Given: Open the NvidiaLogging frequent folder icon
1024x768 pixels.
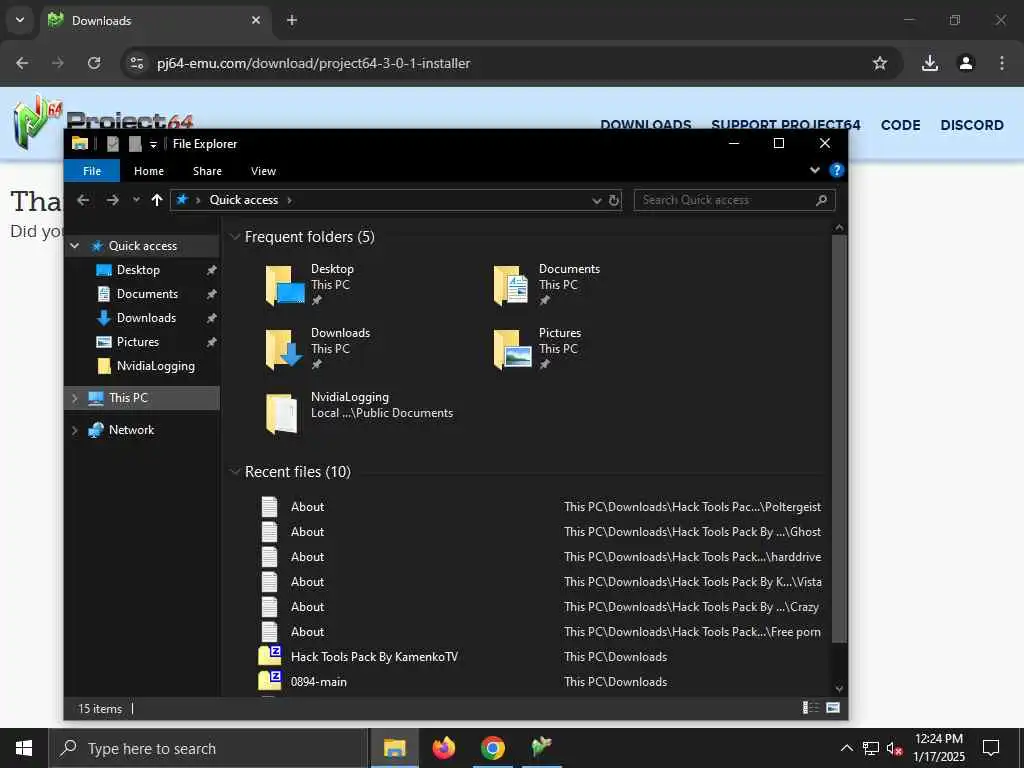Looking at the screenshot, I should click(282, 413).
